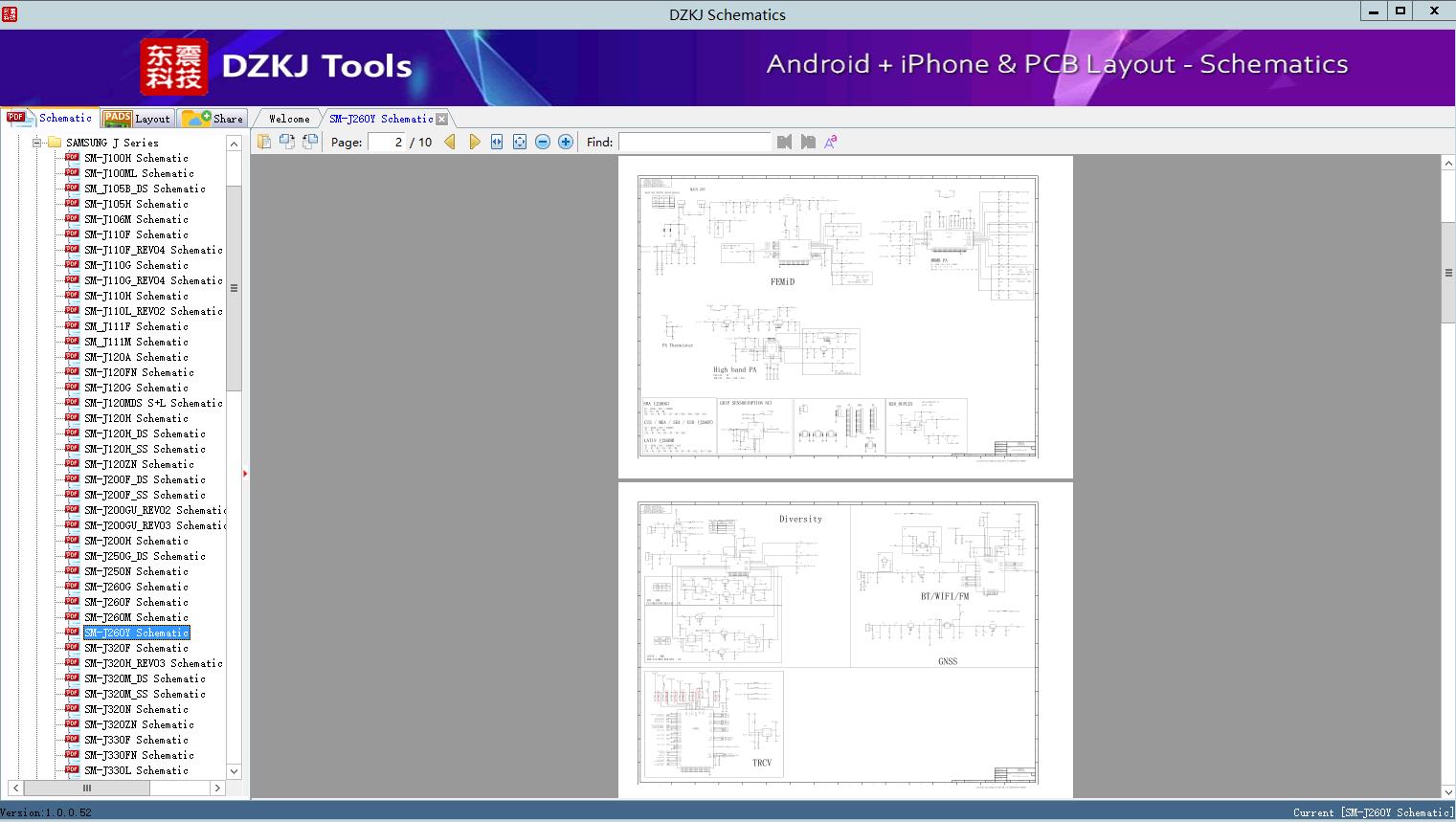Click the Find search field
The width and height of the screenshot is (1456, 822).
[x=694, y=142]
